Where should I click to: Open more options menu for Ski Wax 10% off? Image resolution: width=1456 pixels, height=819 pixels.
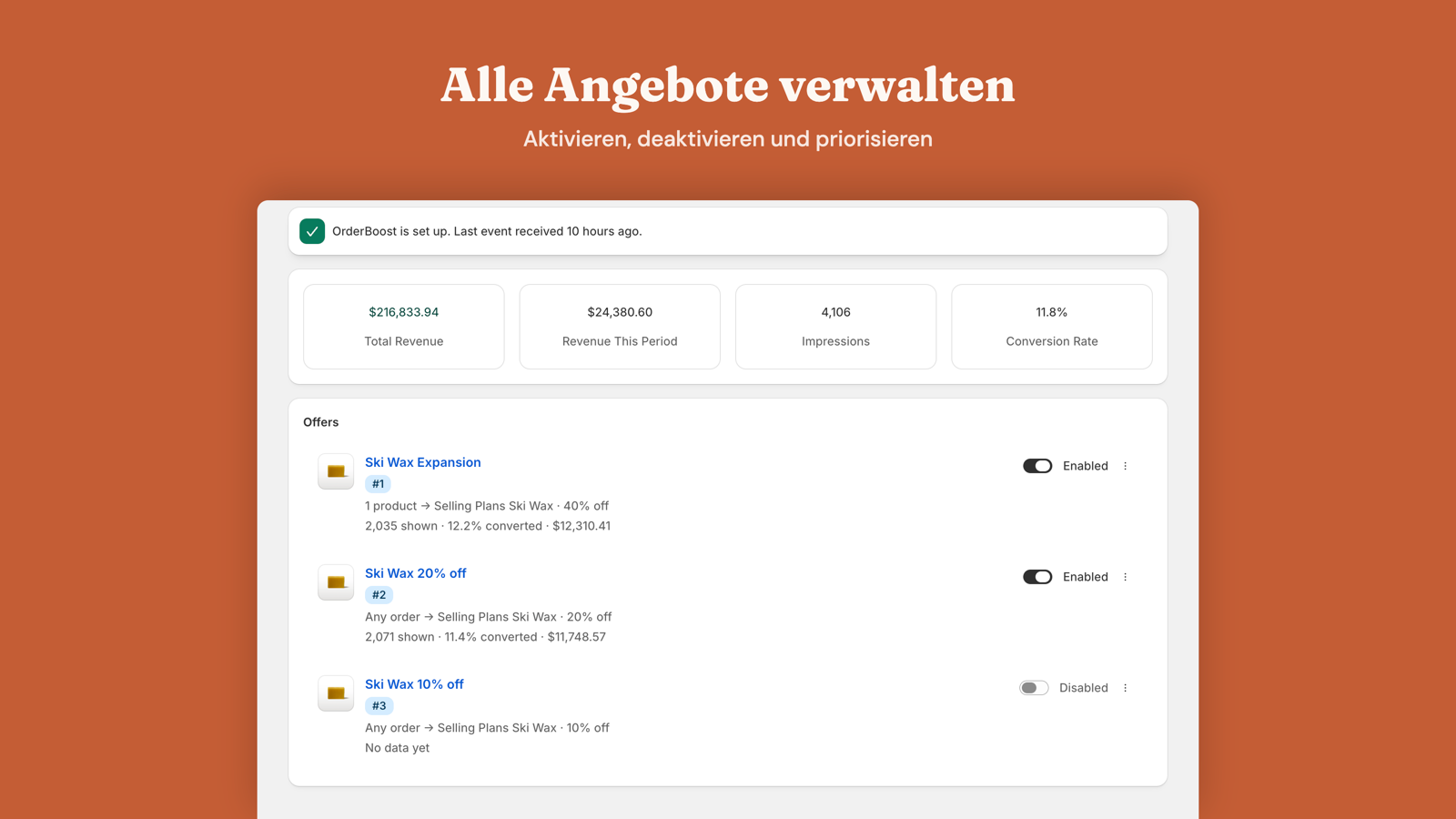(1126, 688)
